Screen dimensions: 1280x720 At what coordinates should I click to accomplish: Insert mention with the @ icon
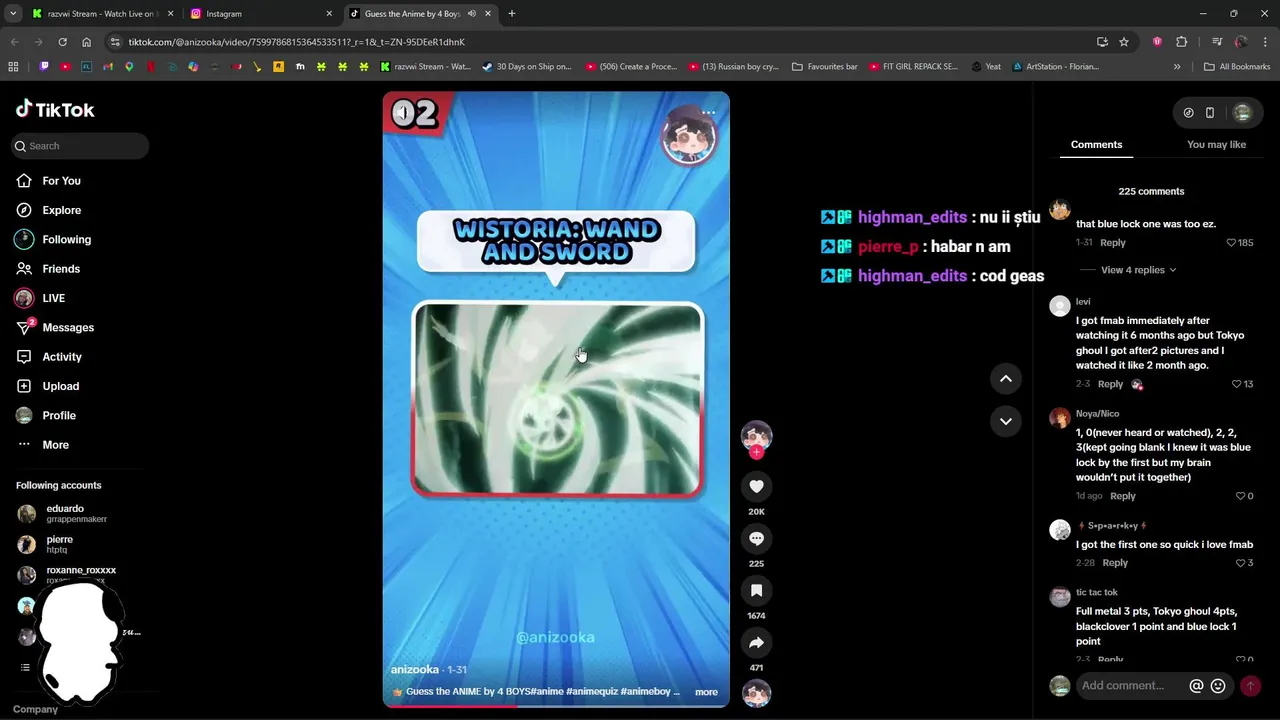point(1196,686)
